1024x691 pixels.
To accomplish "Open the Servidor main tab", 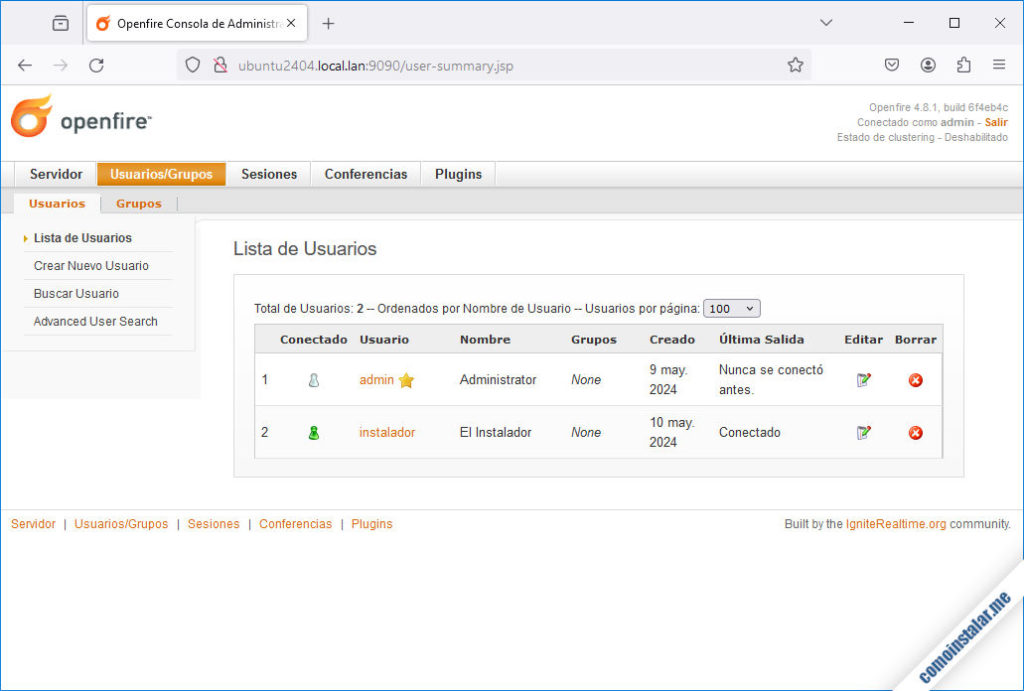I will pos(56,174).
